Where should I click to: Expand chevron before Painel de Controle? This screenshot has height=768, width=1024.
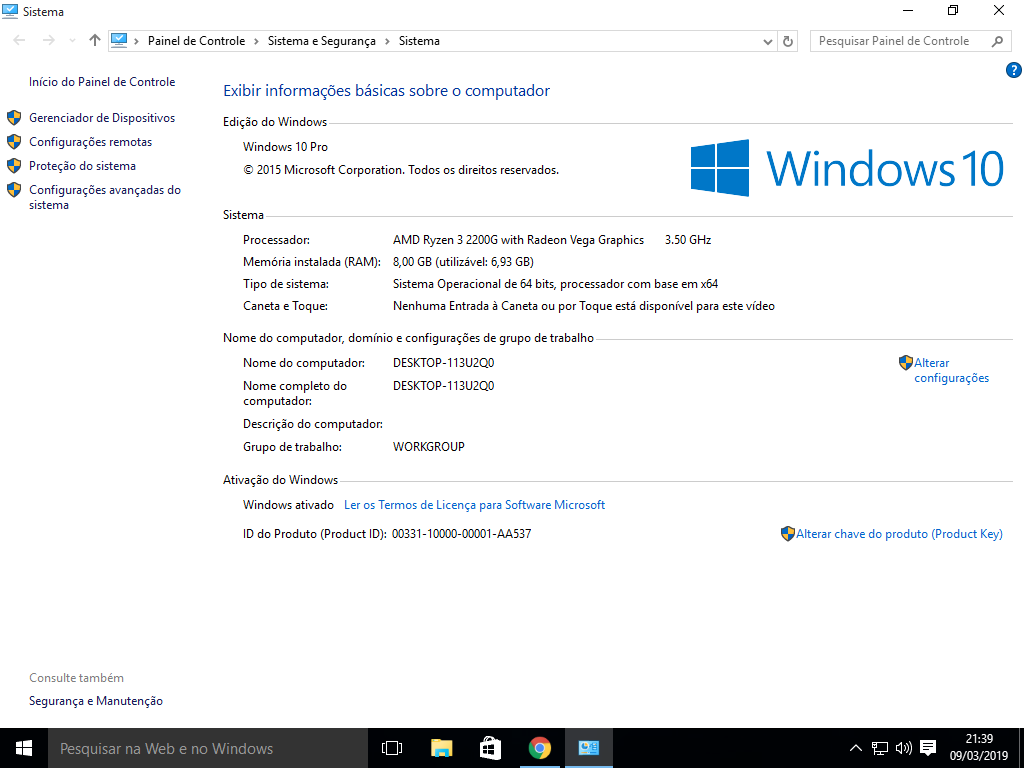[136, 41]
